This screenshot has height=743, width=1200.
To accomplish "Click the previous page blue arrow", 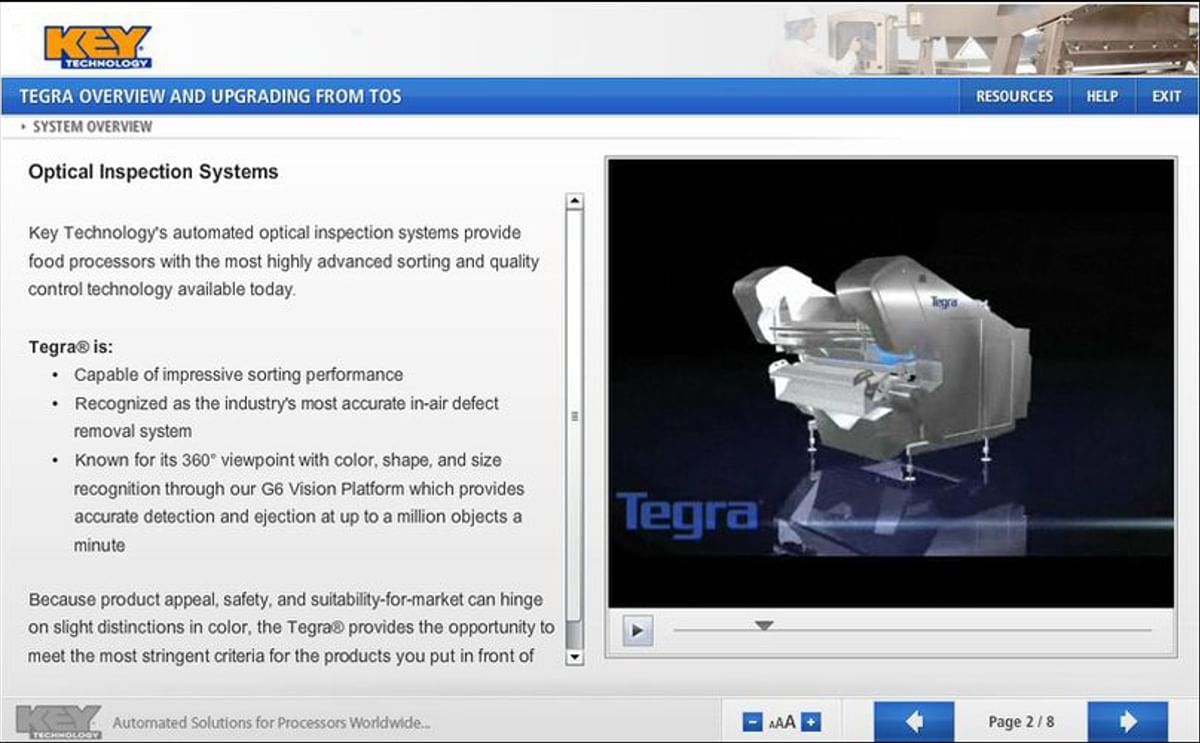I will 913,720.
